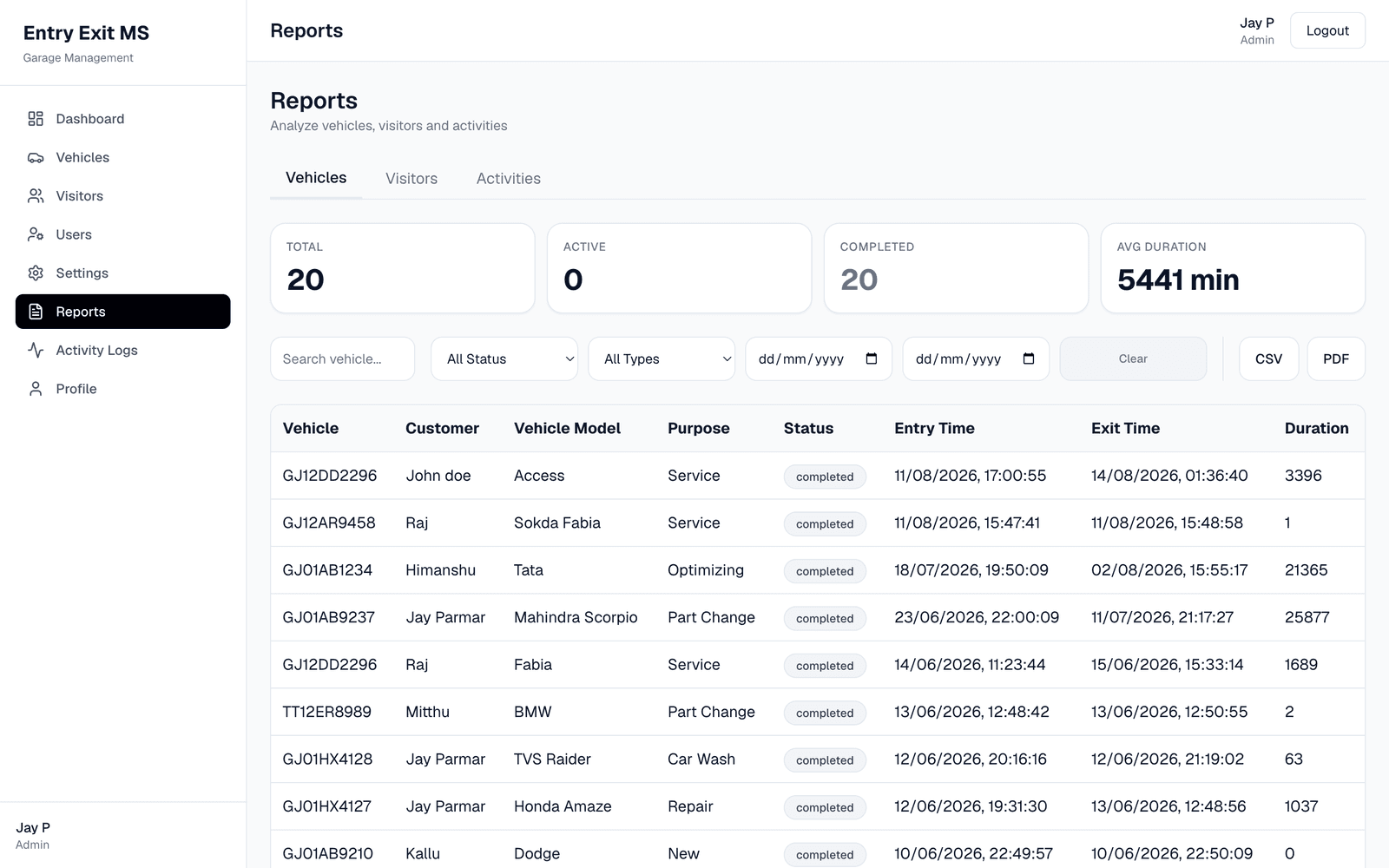The width and height of the screenshot is (1389, 868).
Task: Click the Vehicle Model column header
Action: click(567, 428)
